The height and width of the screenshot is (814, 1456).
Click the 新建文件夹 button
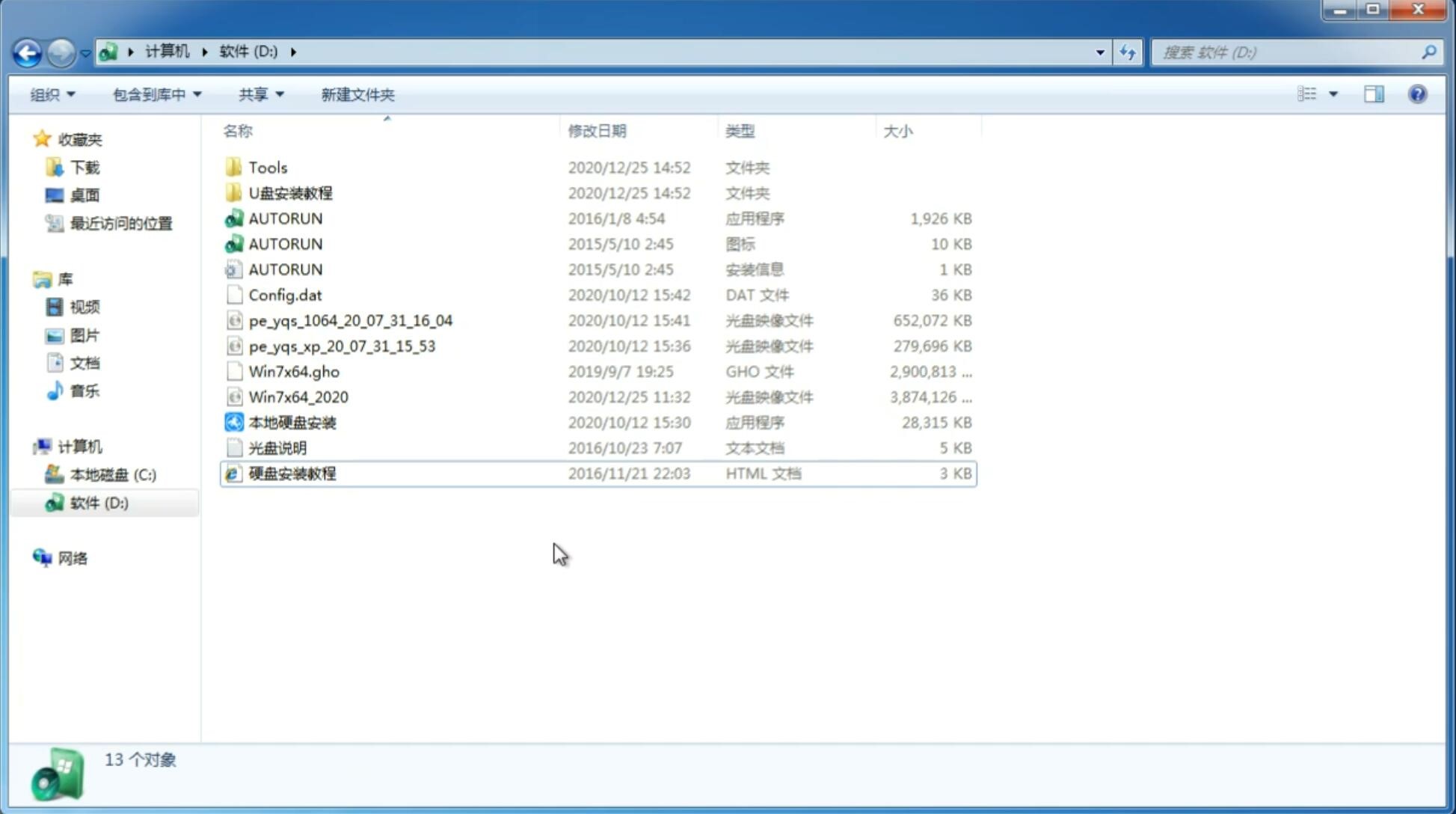pos(357,94)
